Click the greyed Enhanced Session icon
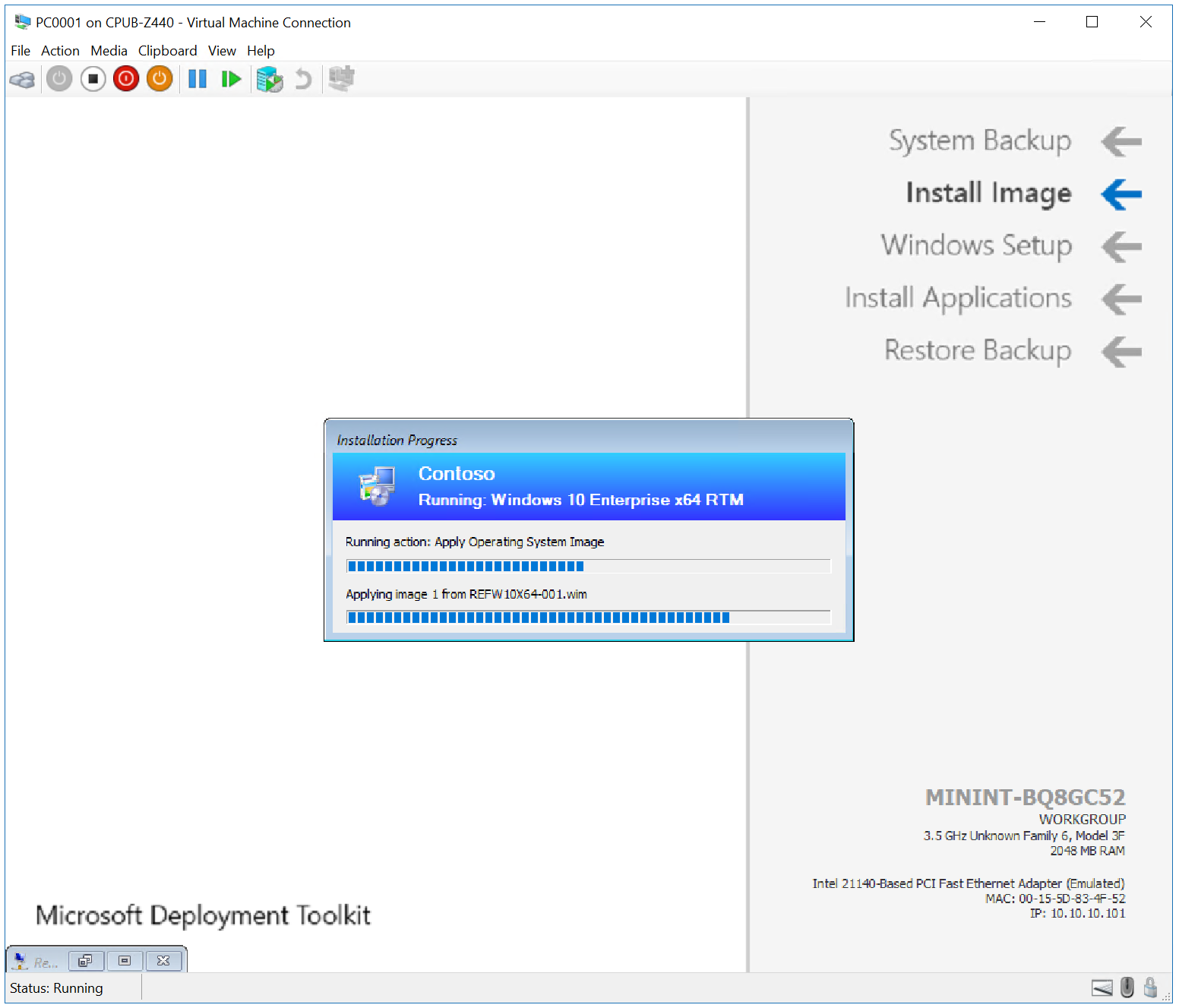1179x1008 pixels. click(x=341, y=79)
